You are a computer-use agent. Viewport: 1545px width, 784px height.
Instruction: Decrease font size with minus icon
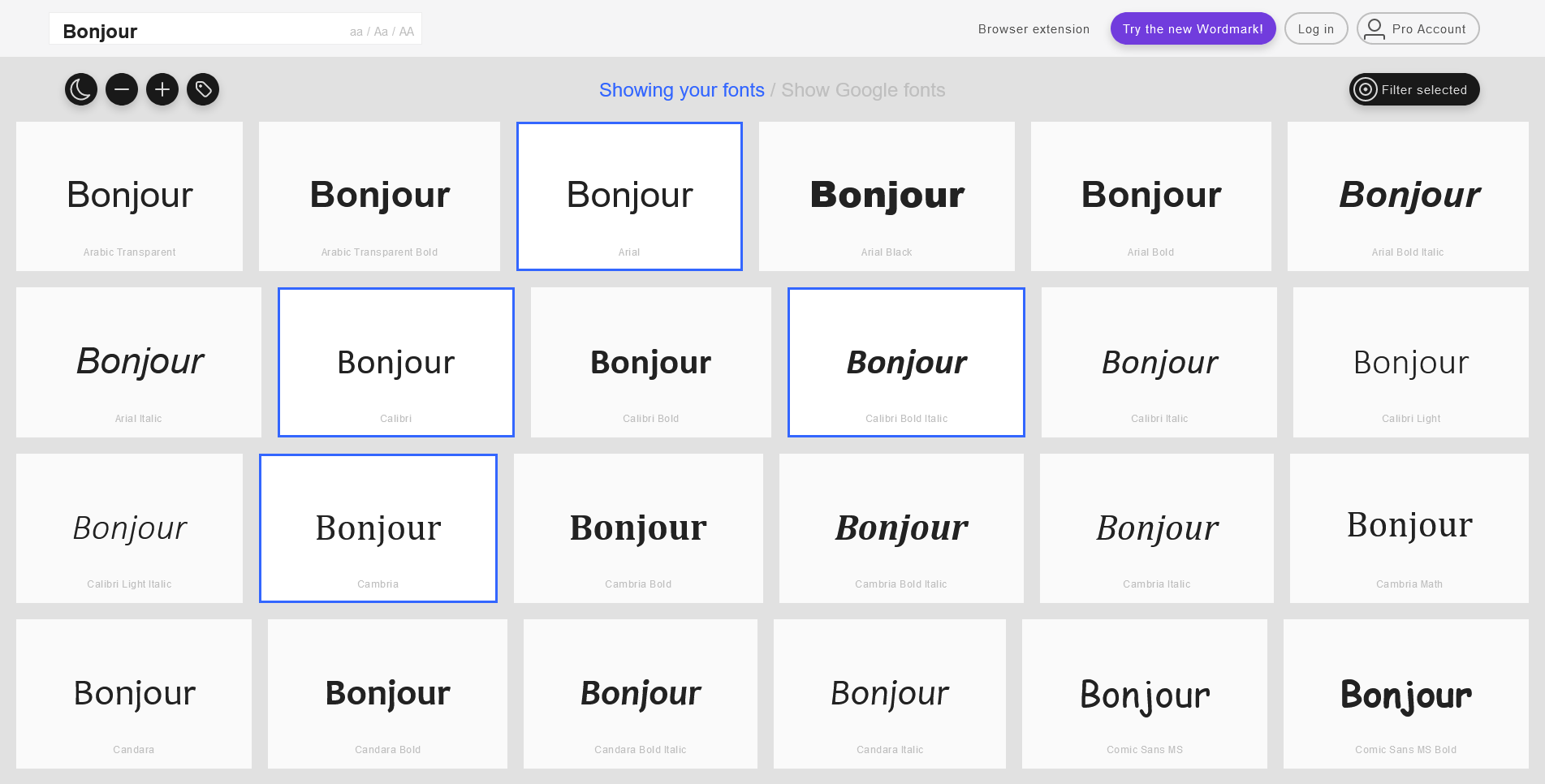pos(122,89)
